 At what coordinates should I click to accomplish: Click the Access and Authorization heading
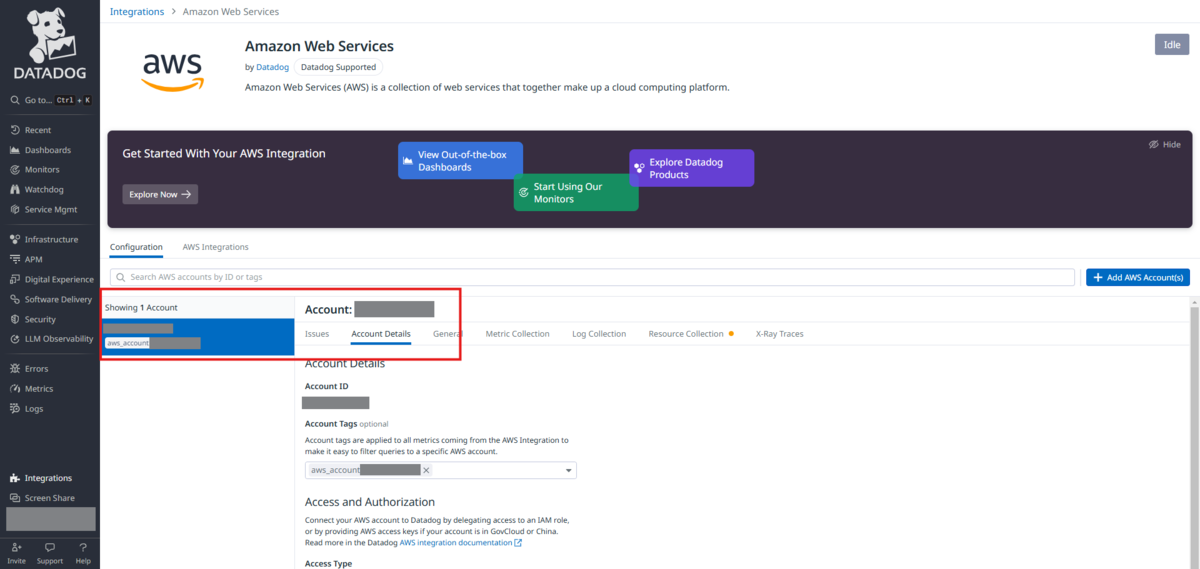(x=369, y=502)
